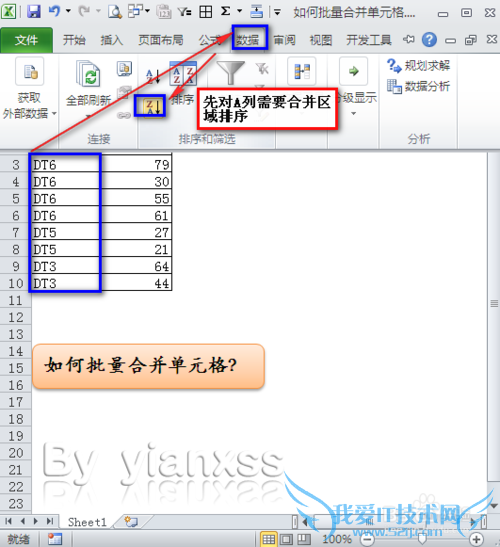This screenshot has width=500, height=547.
Task: Open the 排序 sort dialog button
Action: (x=183, y=84)
